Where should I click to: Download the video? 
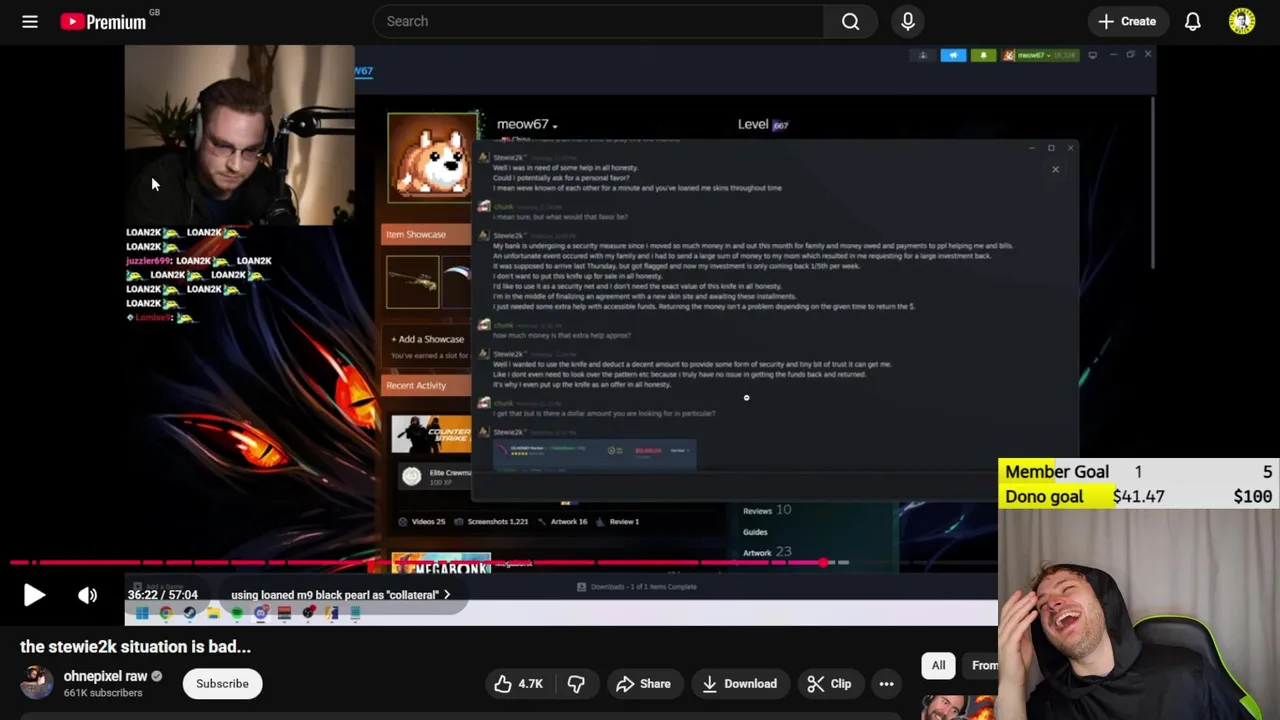tap(739, 684)
